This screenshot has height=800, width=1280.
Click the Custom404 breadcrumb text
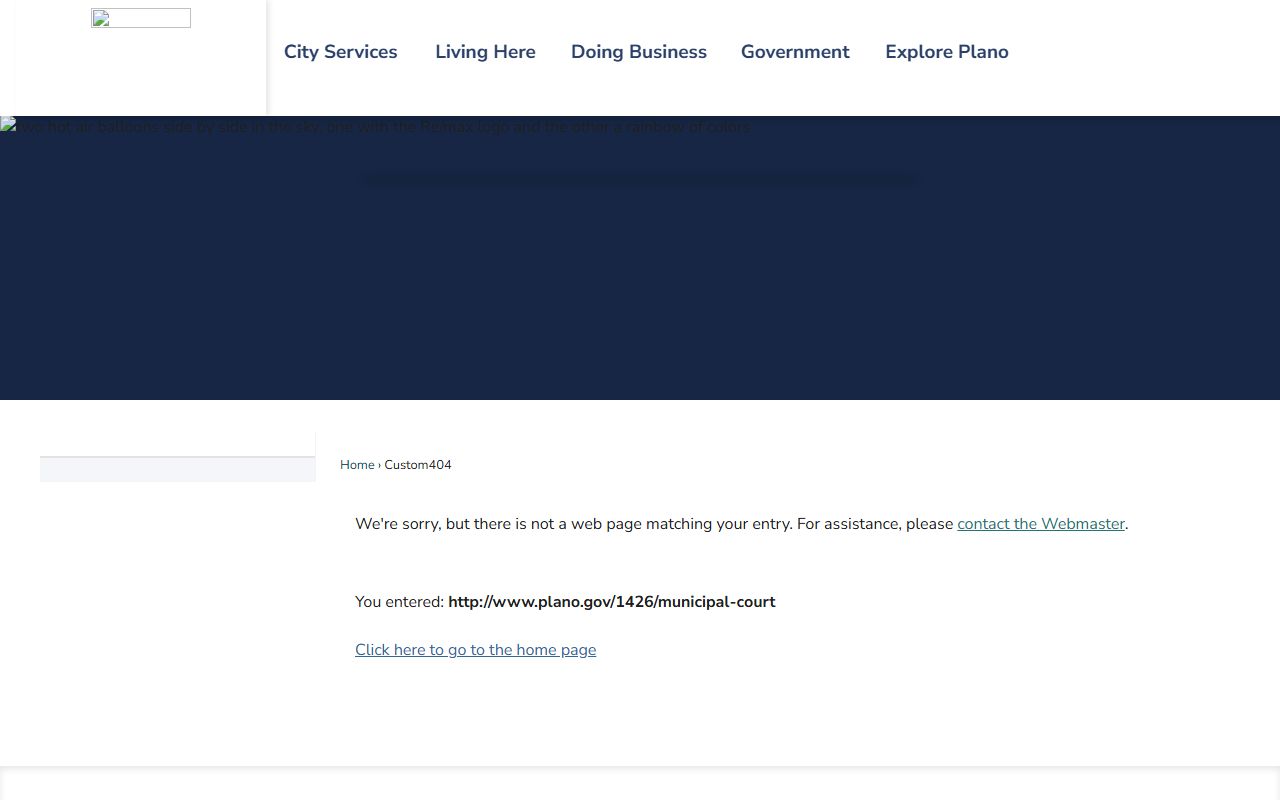(418, 465)
